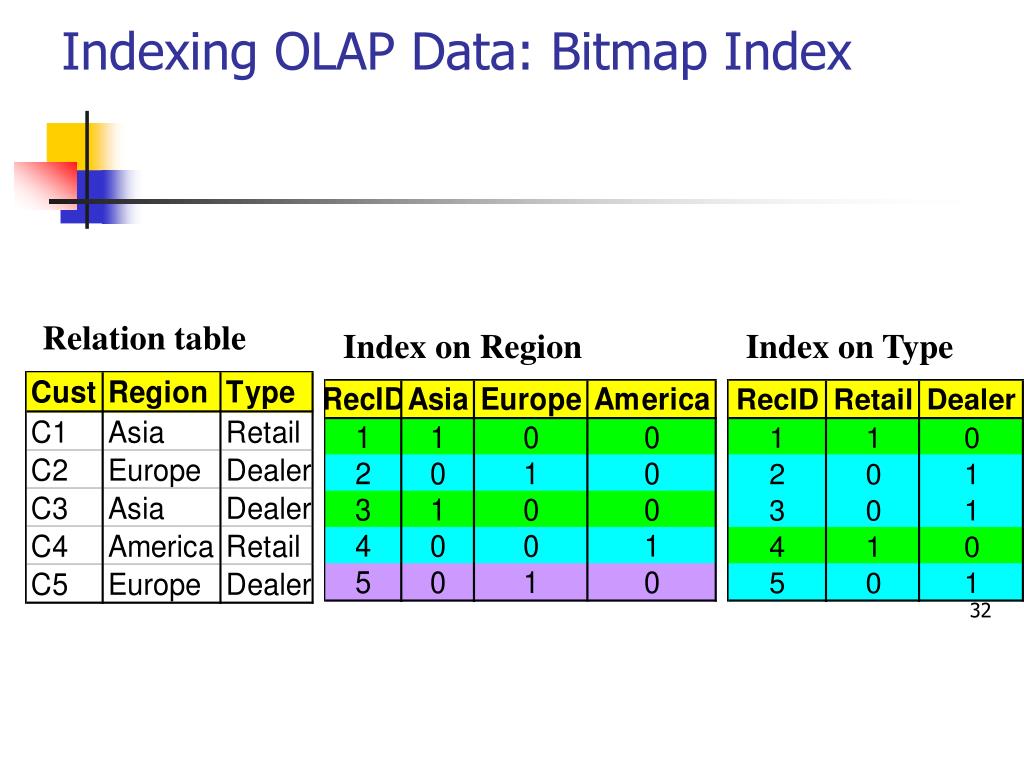The height and width of the screenshot is (768, 1024).
Task: Click Asia bit '1' for RecID 1
Action: (438, 437)
